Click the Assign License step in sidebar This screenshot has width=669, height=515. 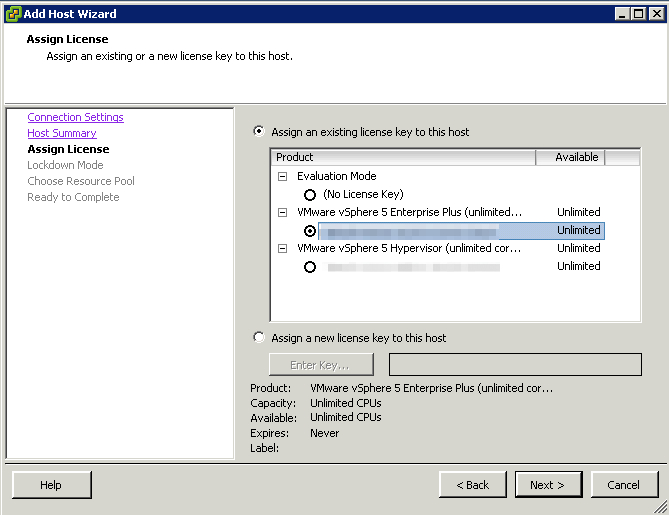[x=68, y=149]
